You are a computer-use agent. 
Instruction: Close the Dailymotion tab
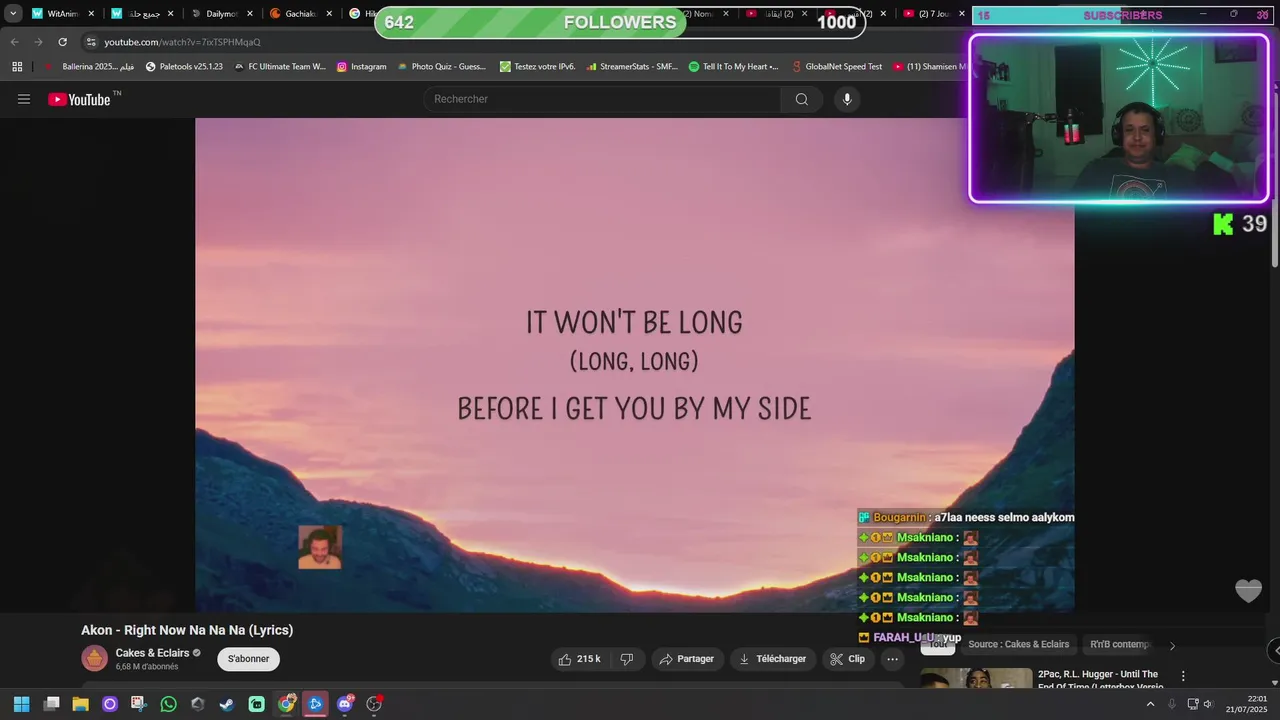click(x=250, y=14)
